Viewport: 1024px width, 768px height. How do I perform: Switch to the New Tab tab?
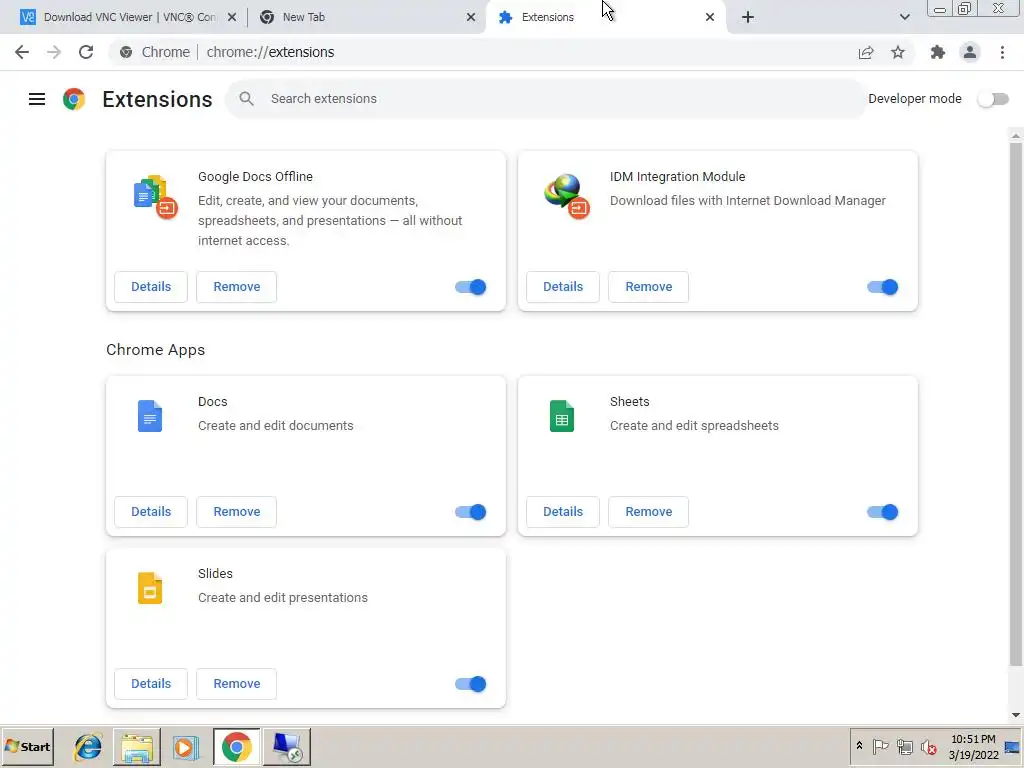pyautogui.click(x=366, y=17)
